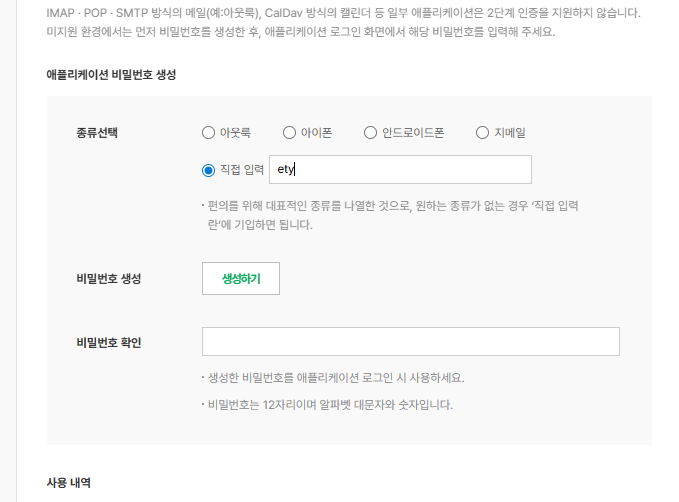Select the 아웃룩 radio button
679x502 pixels.
tap(208, 132)
